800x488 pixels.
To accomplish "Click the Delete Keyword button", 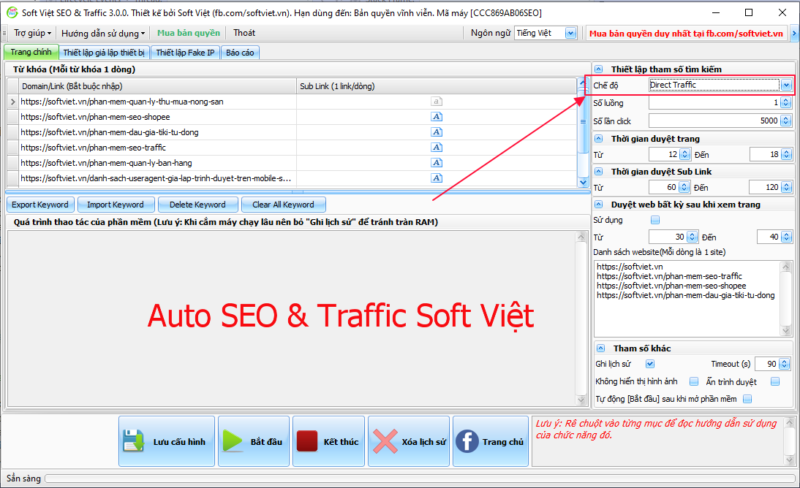I will pyautogui.click(x=197, y=205).
